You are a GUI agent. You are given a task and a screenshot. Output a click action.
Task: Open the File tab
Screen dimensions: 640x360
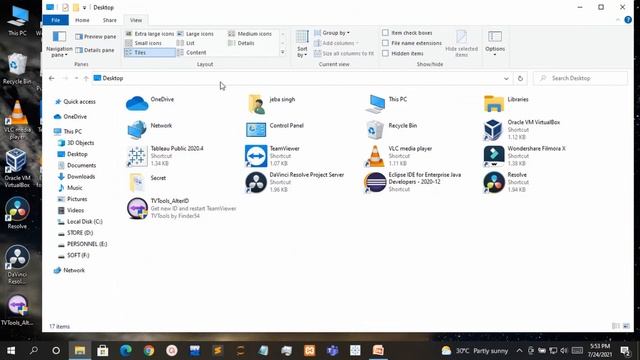tap(56, 20)
